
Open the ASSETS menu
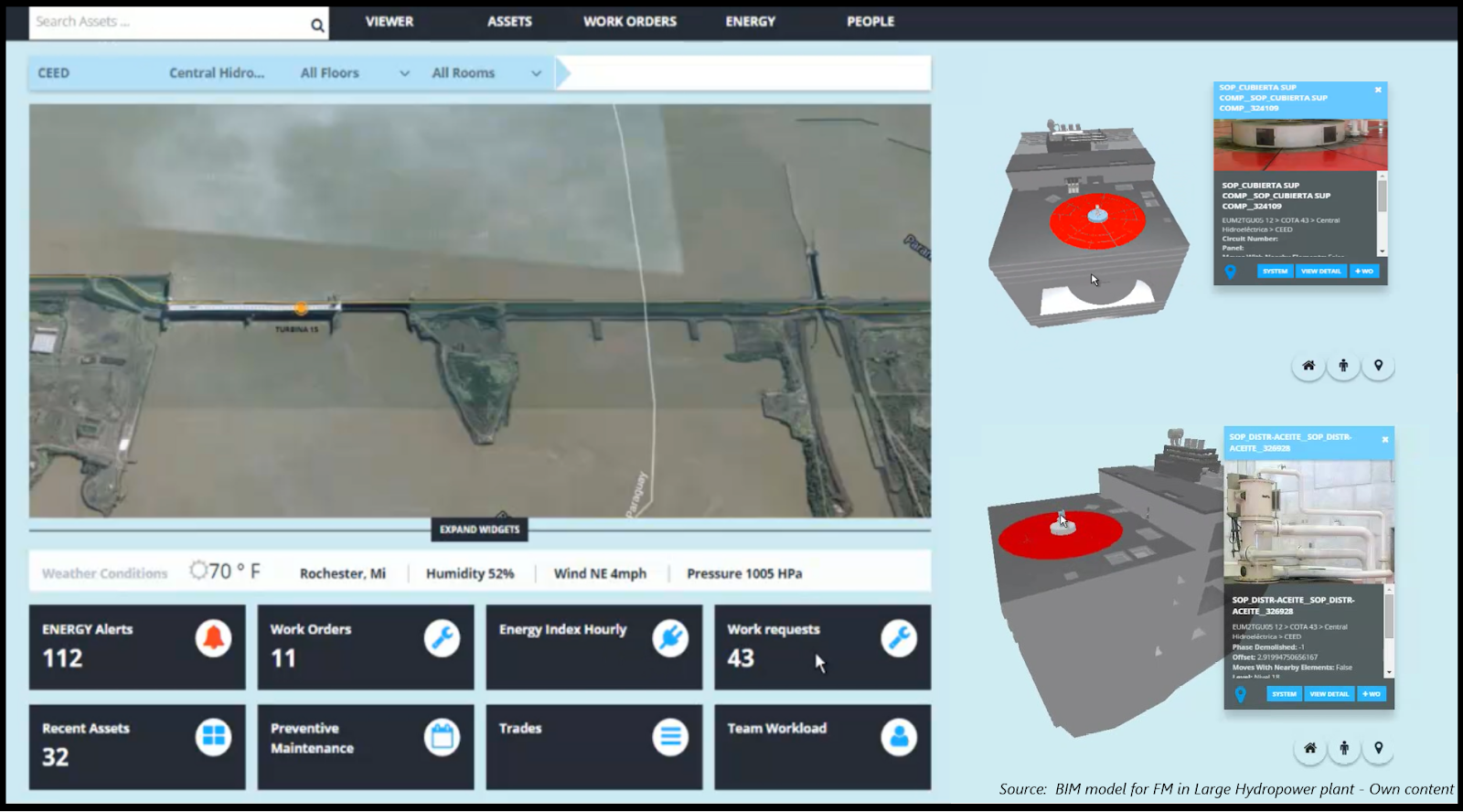coord(509,21)
